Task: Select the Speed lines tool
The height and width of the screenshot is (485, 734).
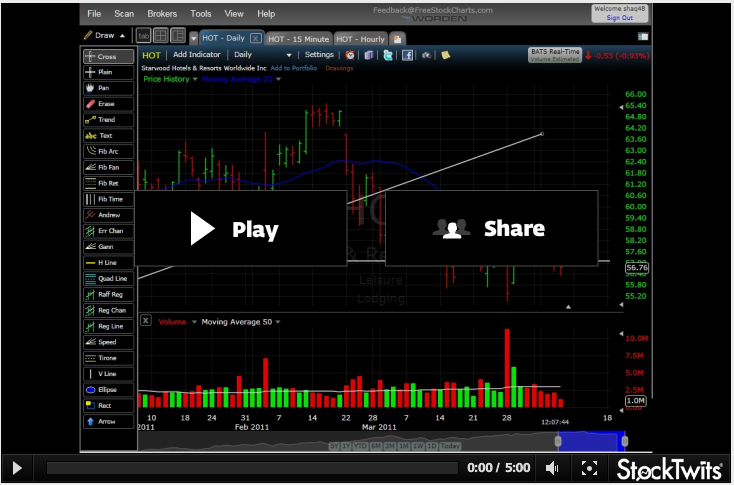Action: [x=109, y=342]
